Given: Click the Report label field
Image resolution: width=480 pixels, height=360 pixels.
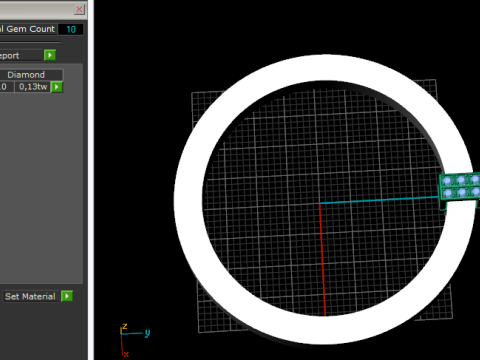Looking at the screenshot, I should 21,55.
